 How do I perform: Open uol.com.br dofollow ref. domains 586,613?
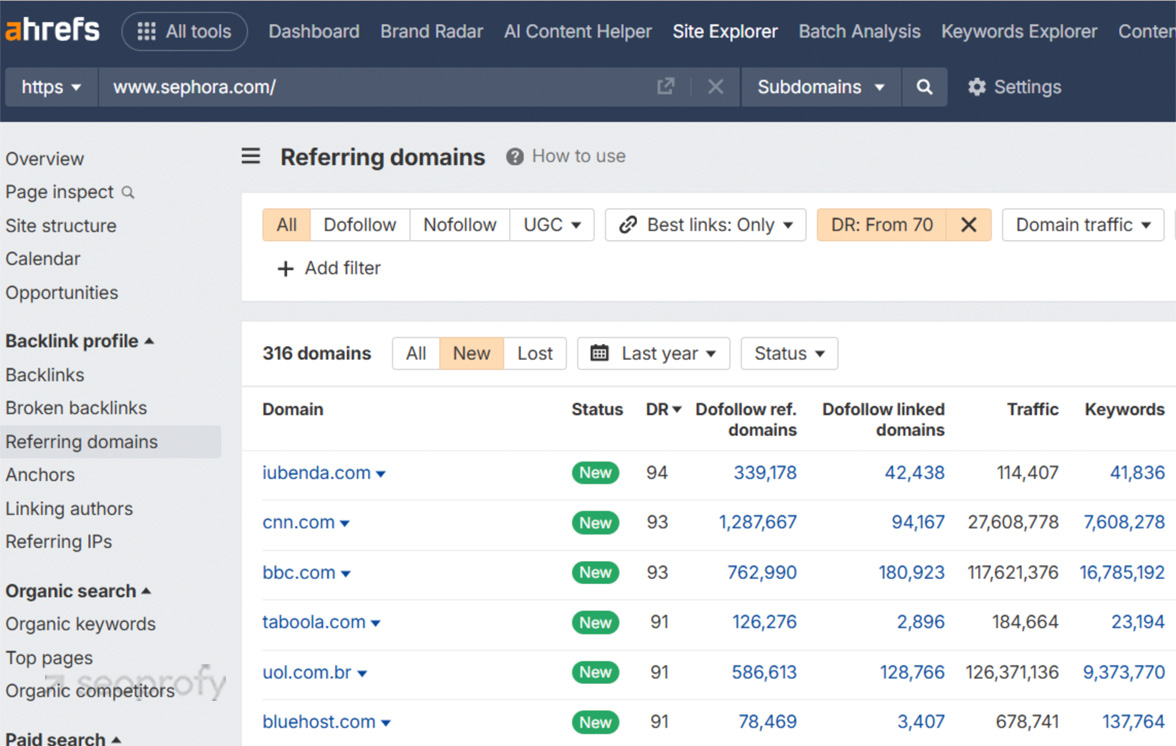[x=764, y=672]
